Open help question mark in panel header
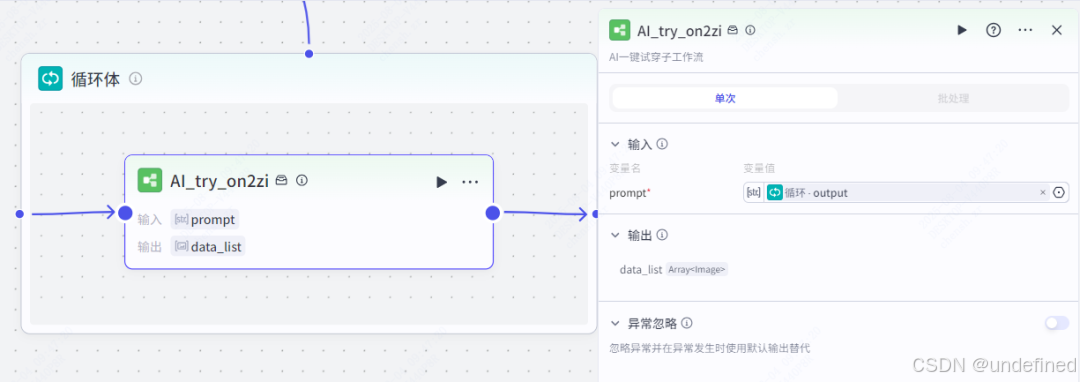 click(993, 30)
